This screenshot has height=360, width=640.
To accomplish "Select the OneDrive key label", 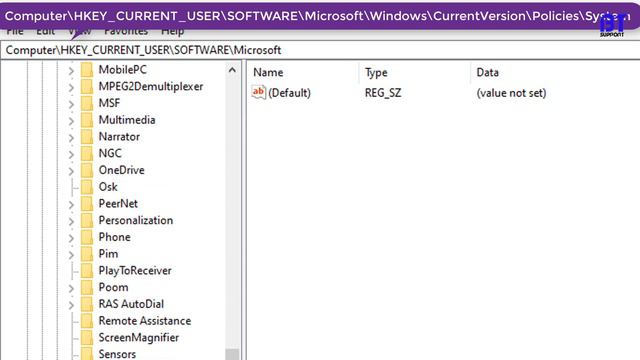I will 122,170.
